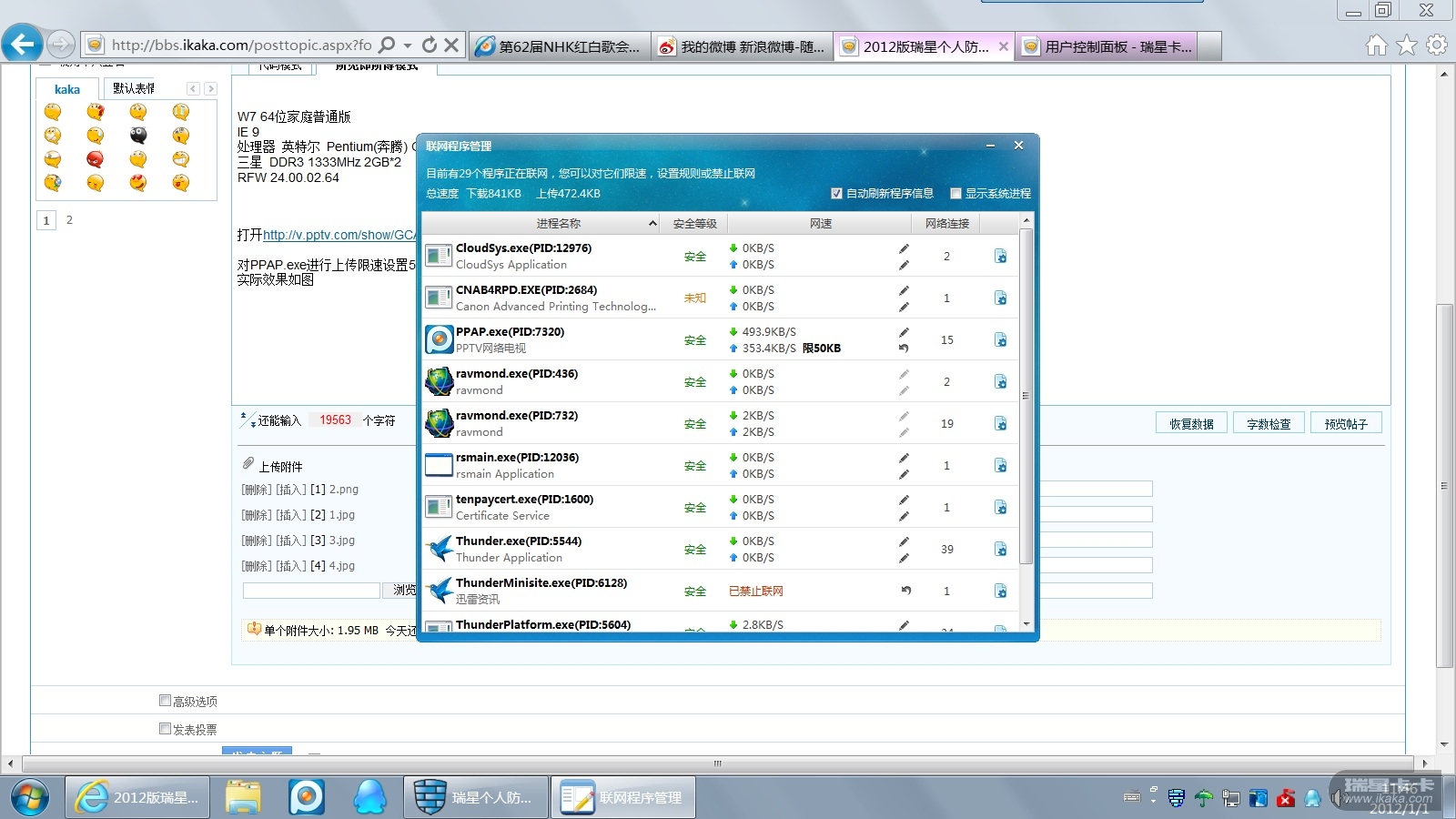
Task: Show next emoticon tabs arrow
Action: 210,88
